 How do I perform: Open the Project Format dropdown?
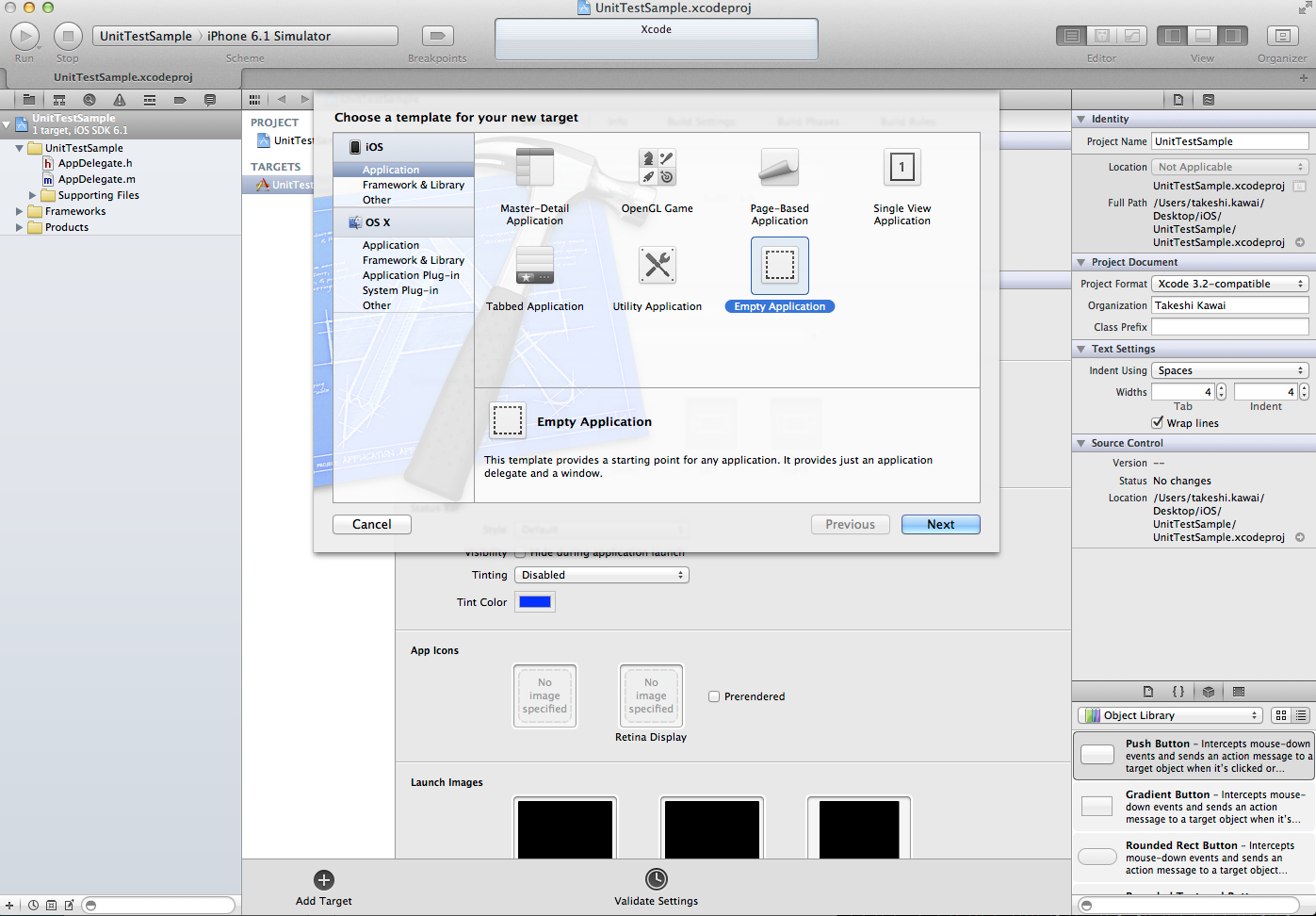point(1229,284)
